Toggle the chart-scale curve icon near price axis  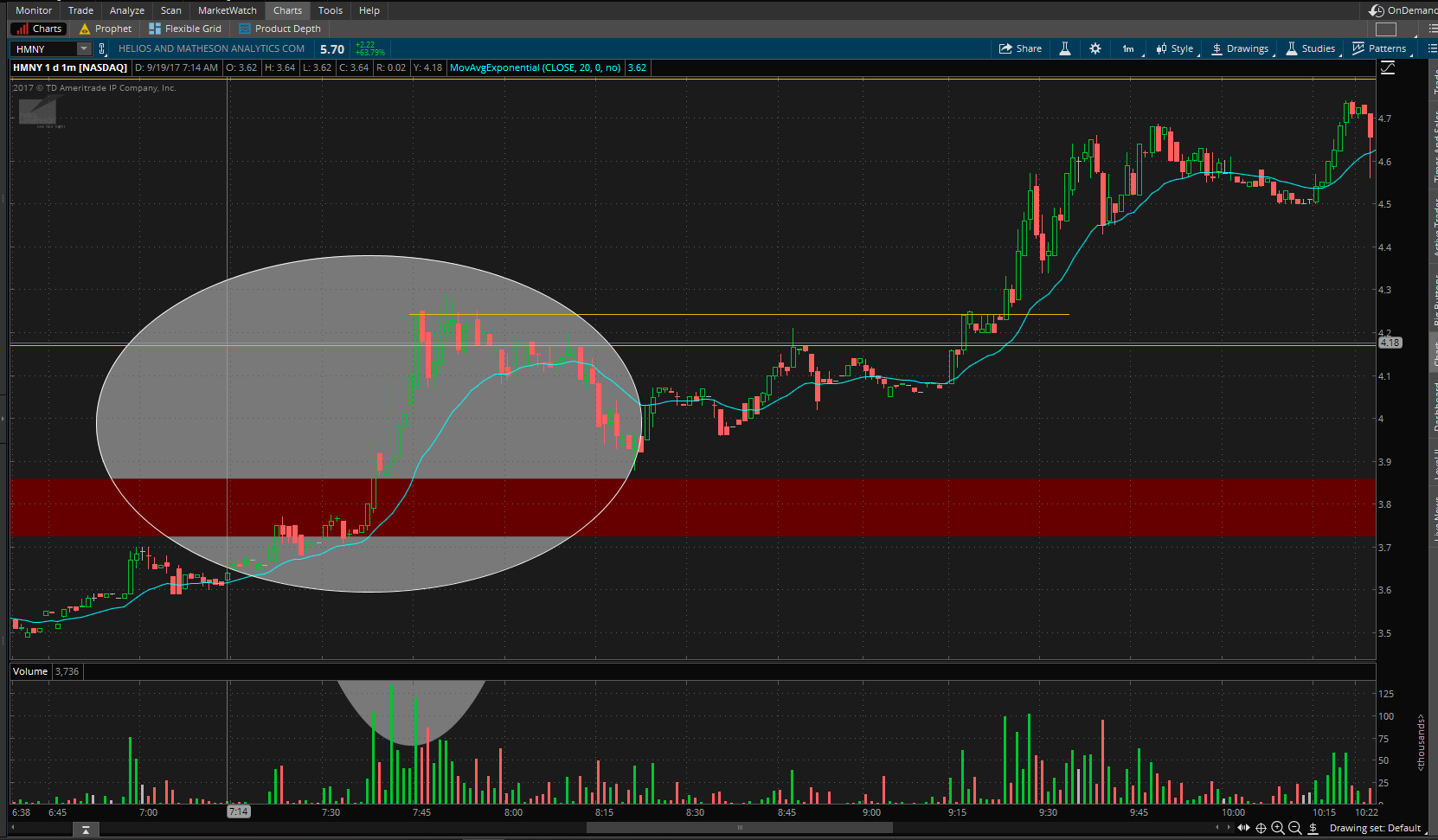[1388, 67]
